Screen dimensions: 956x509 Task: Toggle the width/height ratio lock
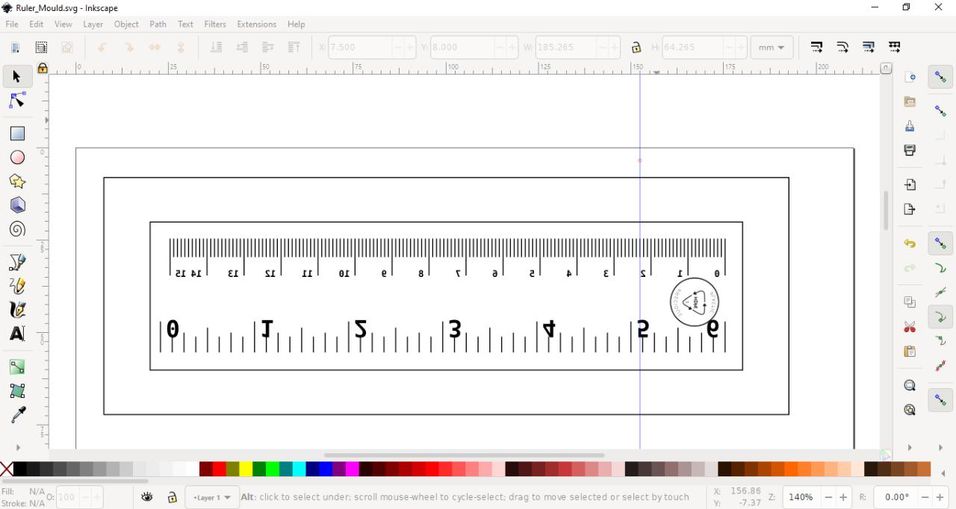click(x=636, y=47)
